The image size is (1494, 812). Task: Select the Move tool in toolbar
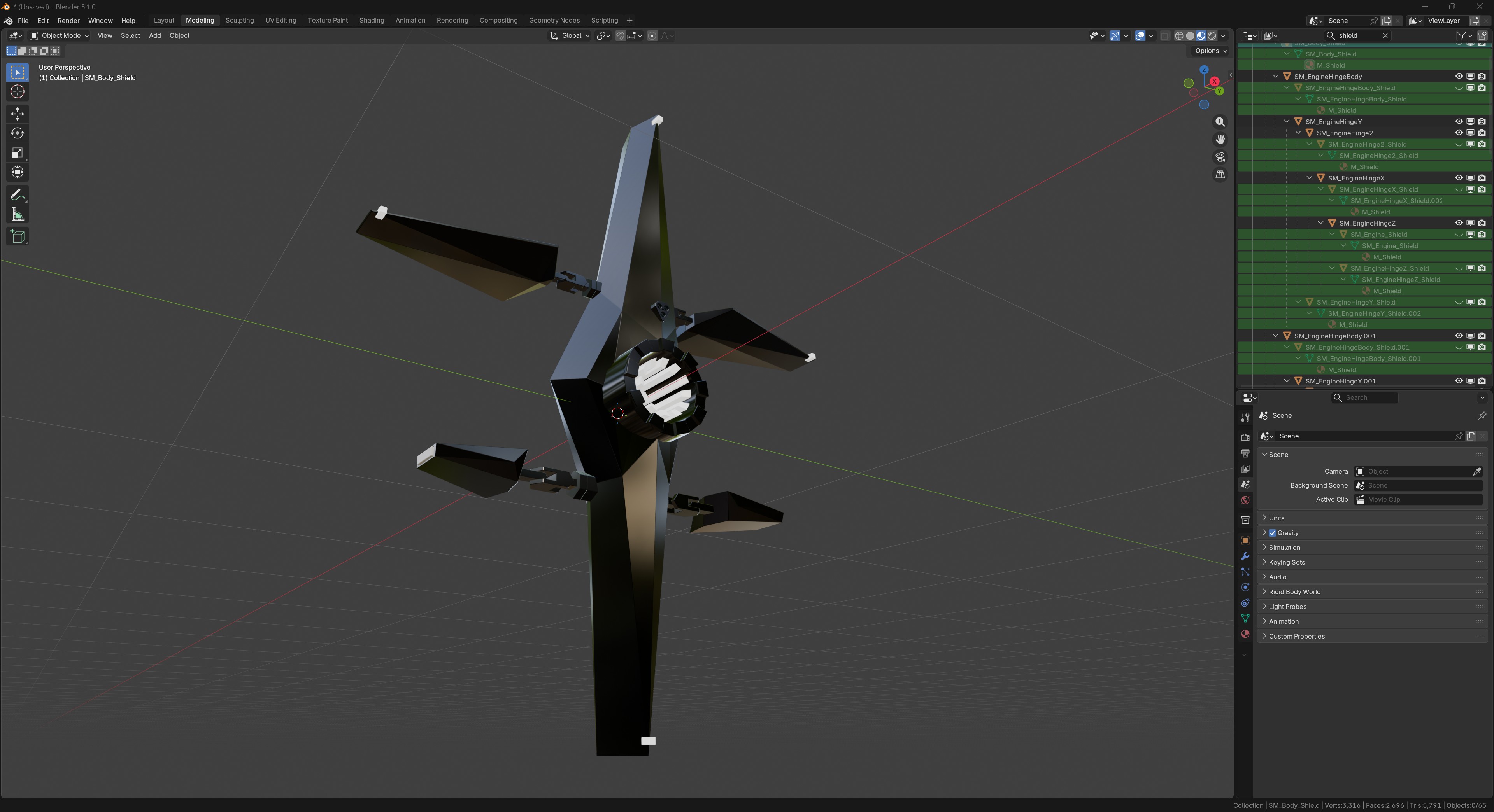tap(18, 114)
